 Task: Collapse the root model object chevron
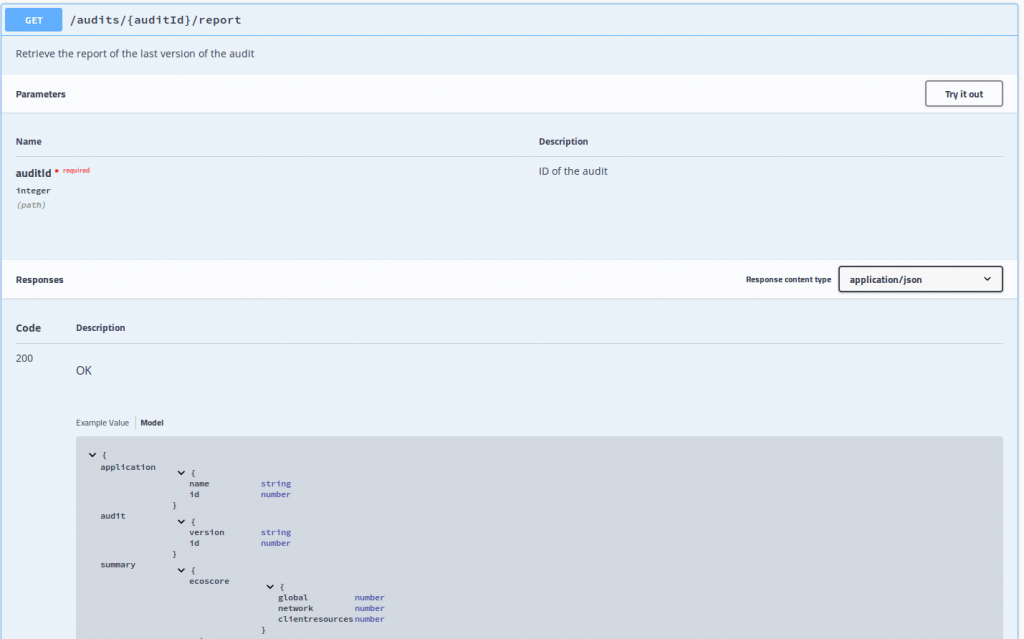coord(93,455)
